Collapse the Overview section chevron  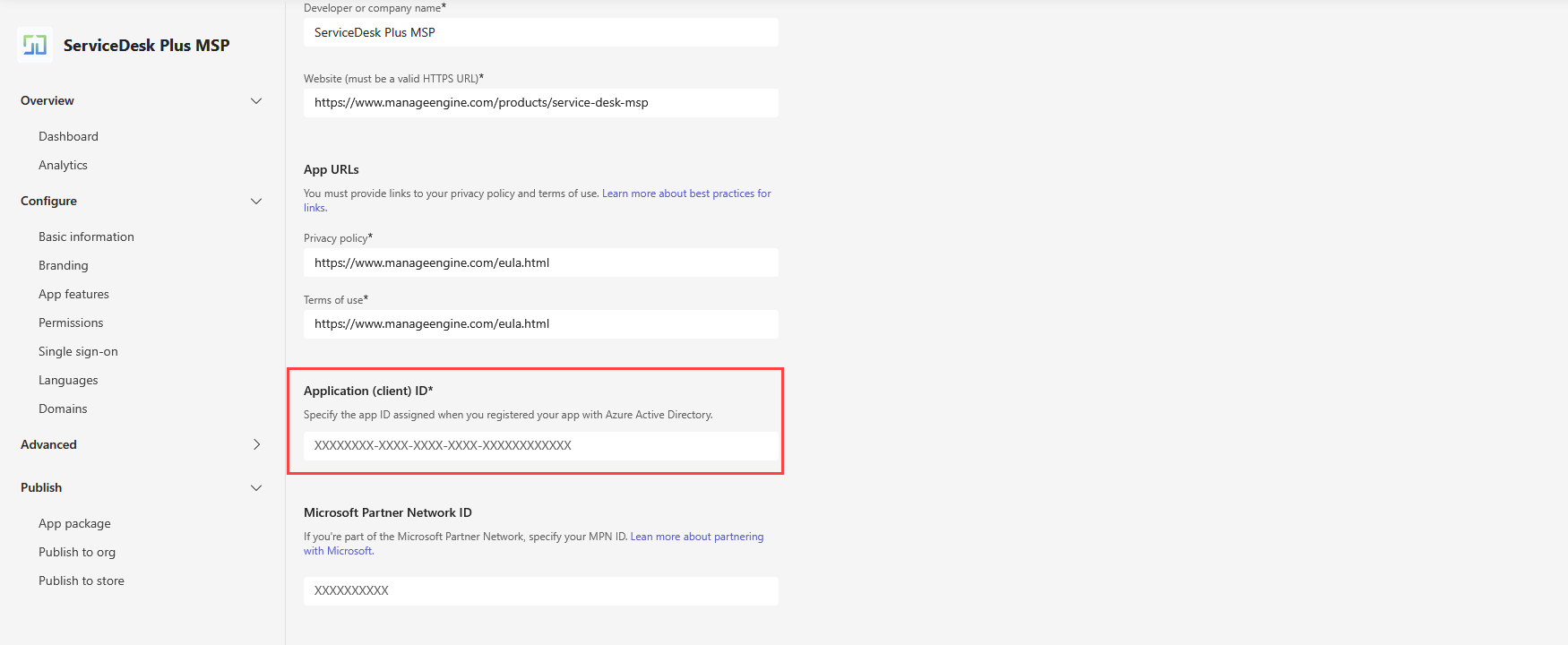point(256,101)
